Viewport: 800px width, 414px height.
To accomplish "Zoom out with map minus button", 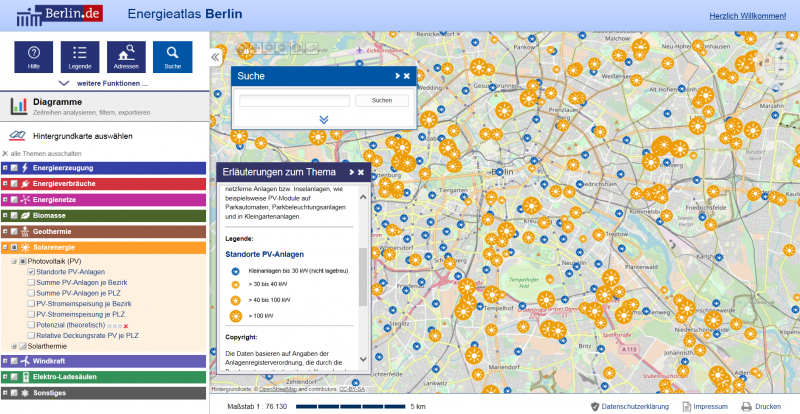I will [x=781, y=69].
